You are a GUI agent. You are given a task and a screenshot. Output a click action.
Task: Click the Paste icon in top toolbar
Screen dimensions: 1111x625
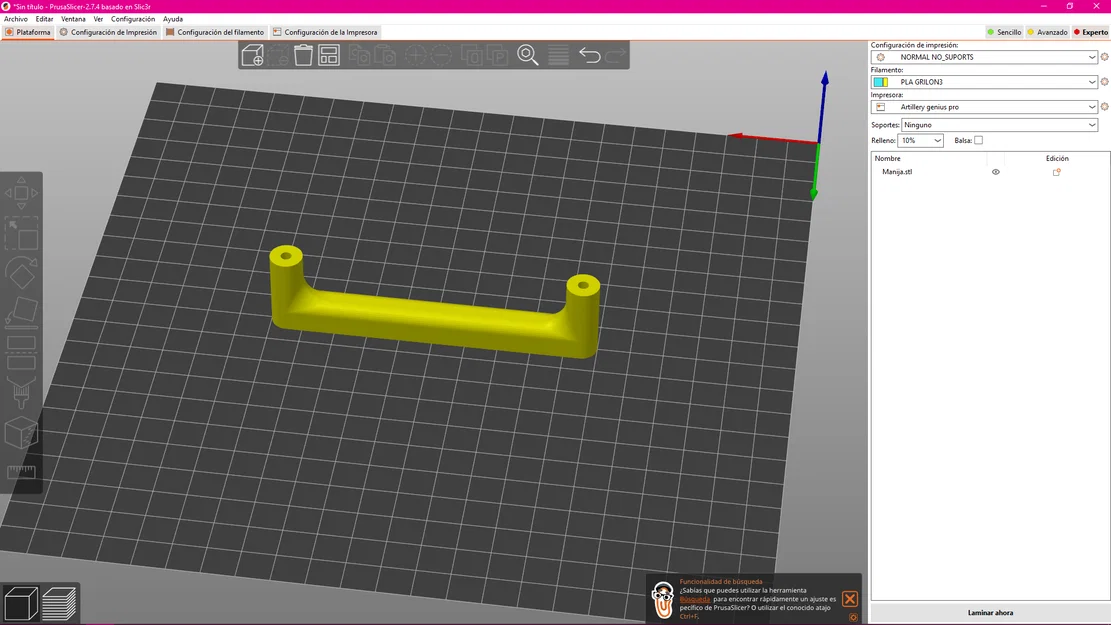pos(385,55)
